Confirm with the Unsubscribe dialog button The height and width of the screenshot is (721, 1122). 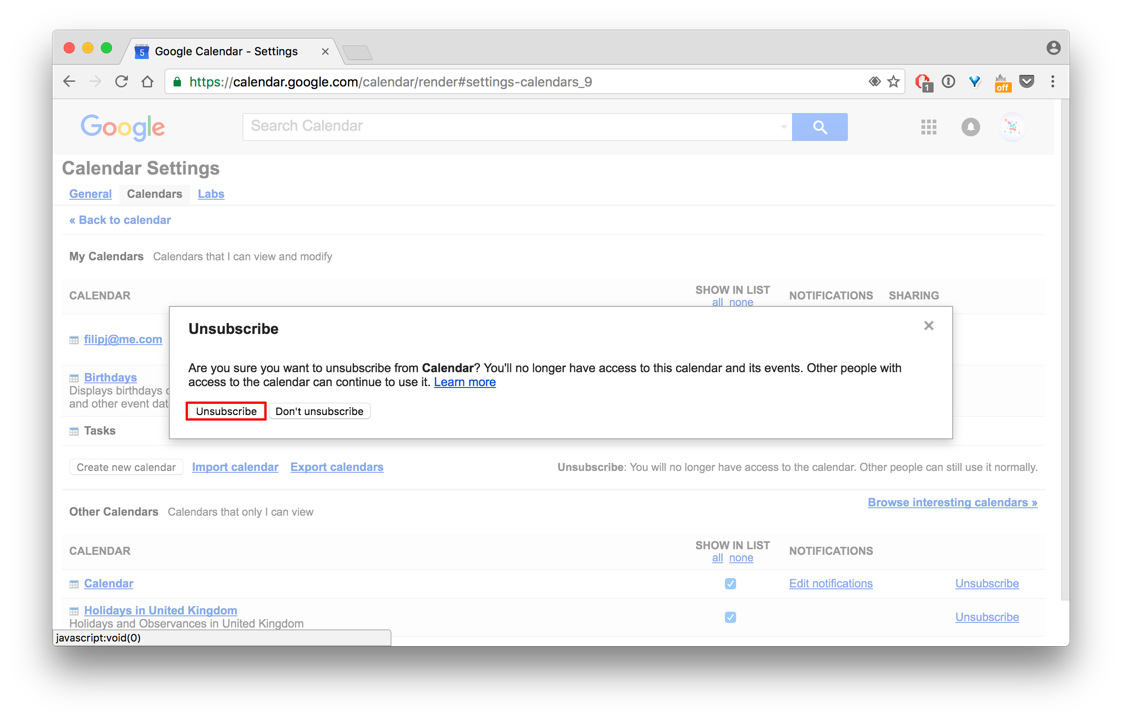pyautogui.click(x=226, y=411)
